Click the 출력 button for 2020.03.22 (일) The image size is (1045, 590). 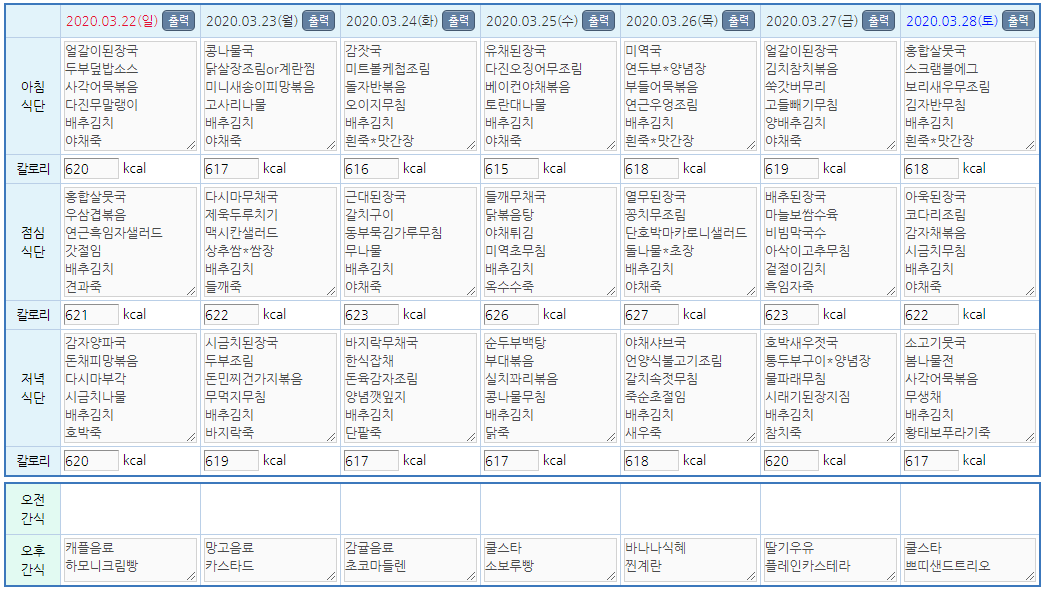coord(177,21)
